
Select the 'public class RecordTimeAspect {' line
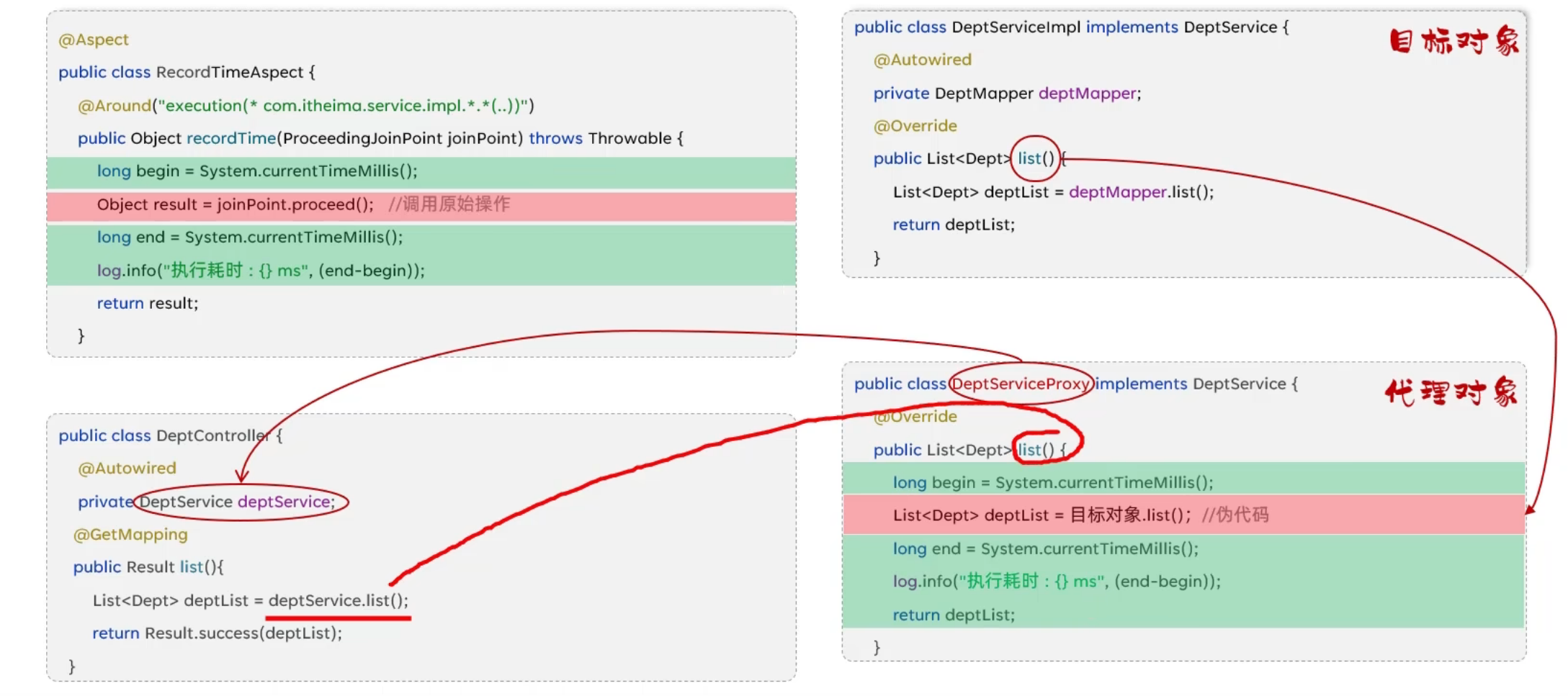[187, 72]
